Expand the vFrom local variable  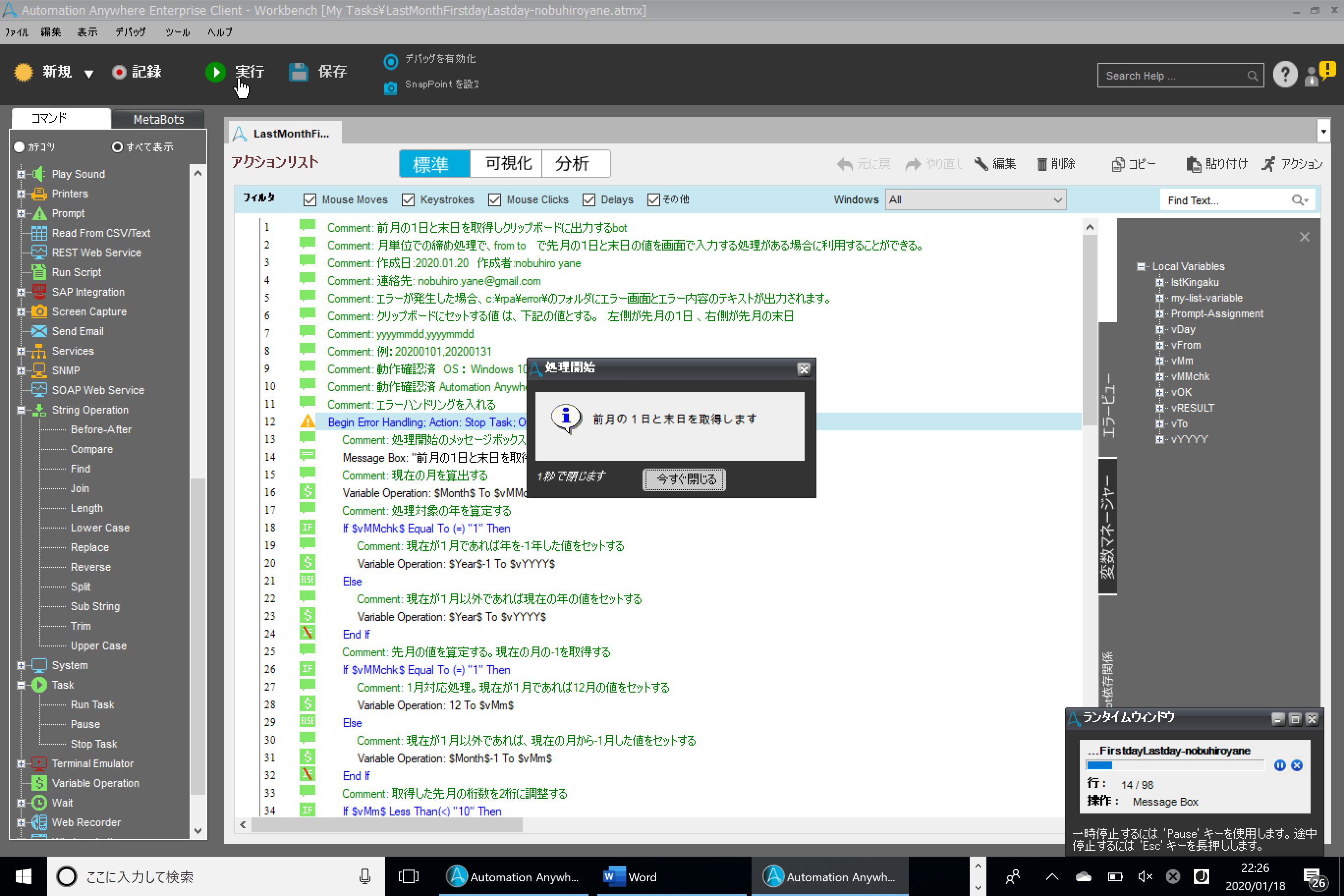click(1159, 345)
